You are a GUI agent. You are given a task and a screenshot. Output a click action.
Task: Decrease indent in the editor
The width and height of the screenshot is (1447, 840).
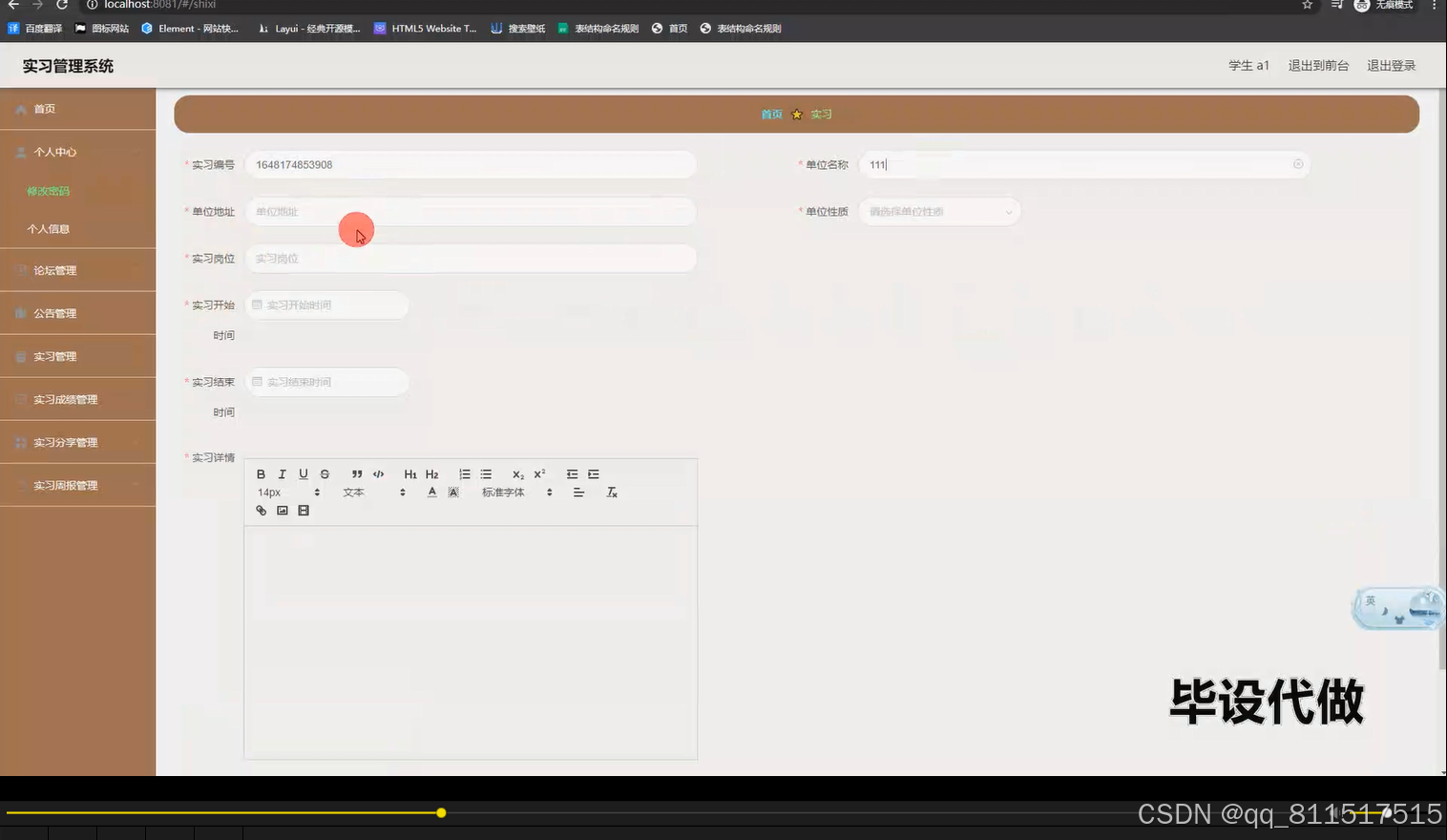572,474
